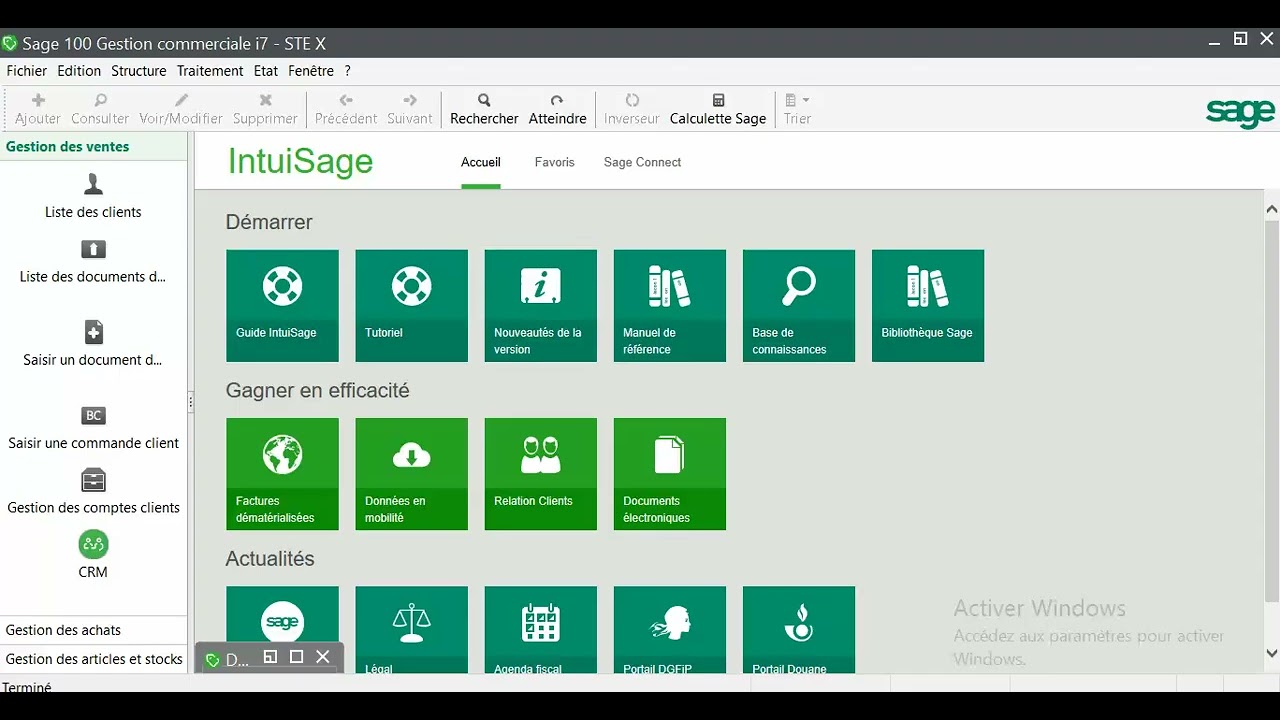The height and width of the screenshot is (720, 1280).
Task: Open the Données en mobilité tile
Action: coord(411,474)
